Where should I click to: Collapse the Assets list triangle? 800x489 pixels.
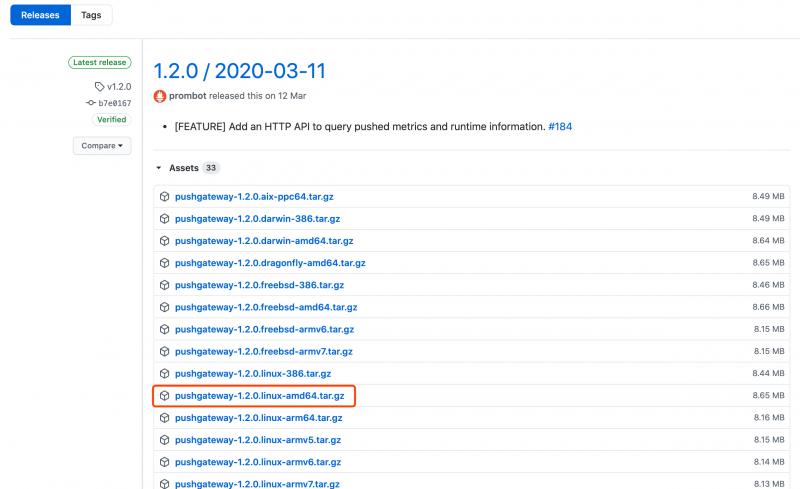[159, 168]
